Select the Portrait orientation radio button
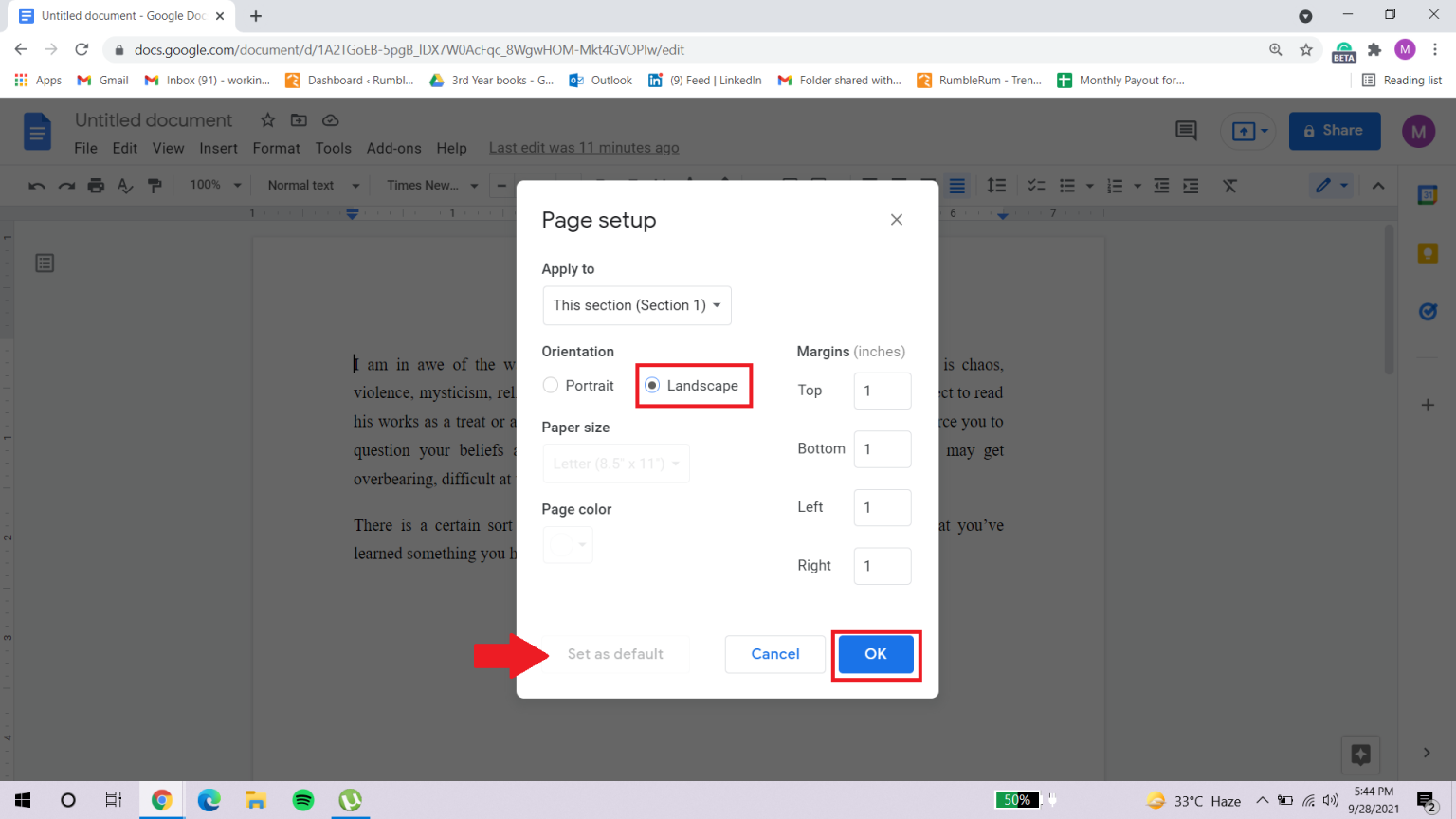1456x819 pixels. coord(550,385)
